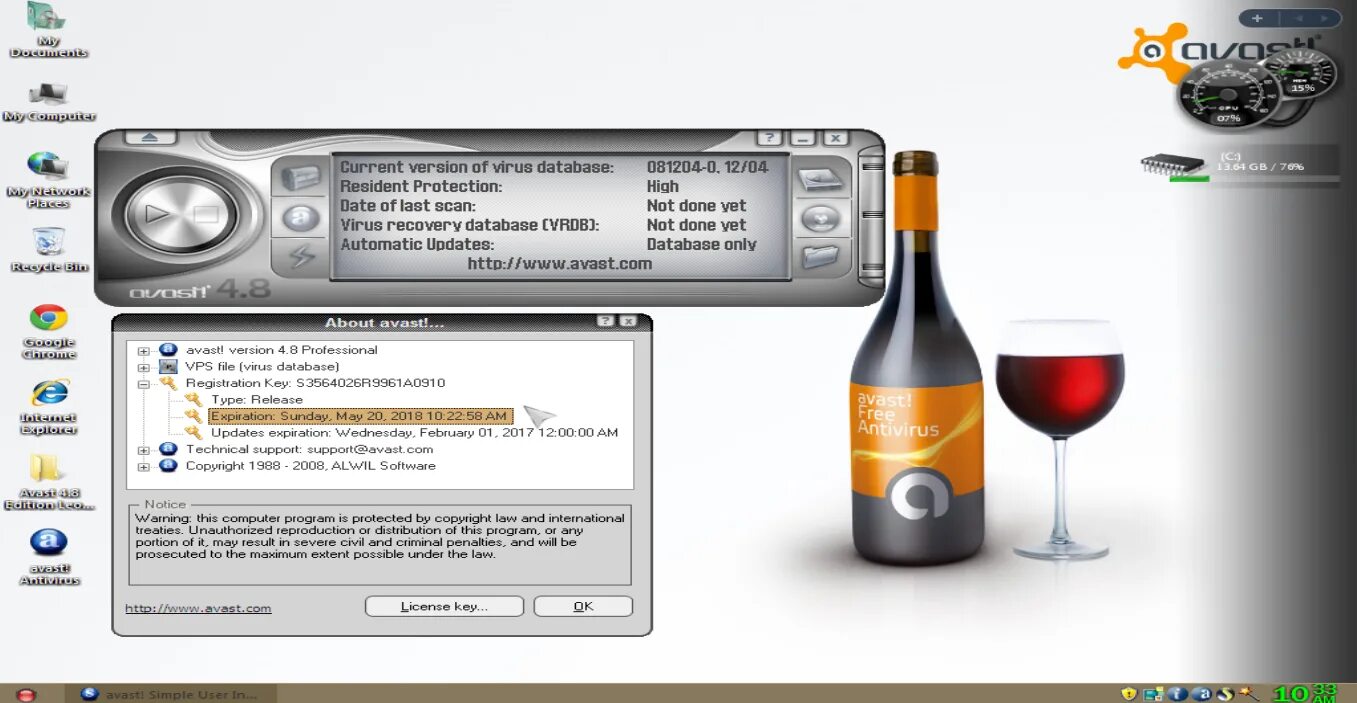1357x703 pixels.
Task: Open the Recycle Bin desktop icon
Action: pos(48,249)
